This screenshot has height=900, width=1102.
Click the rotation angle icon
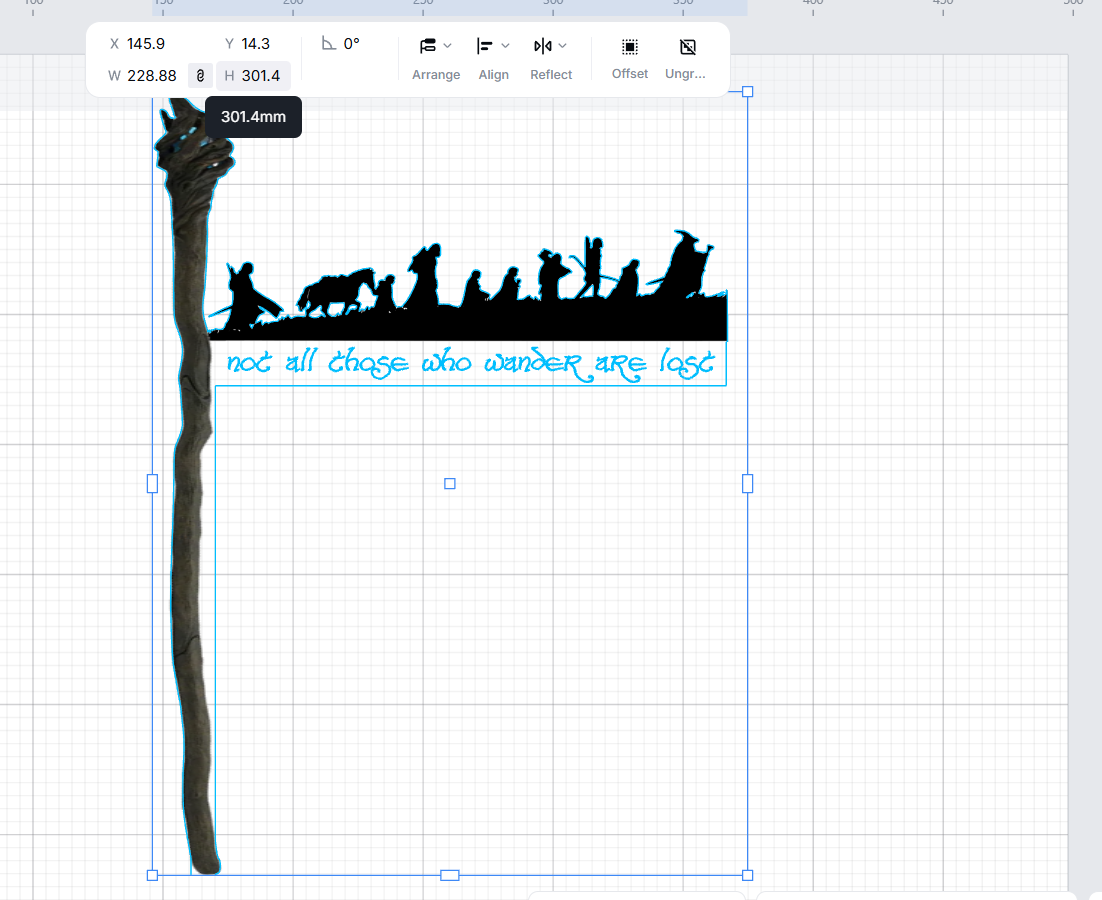pos(328,44)
